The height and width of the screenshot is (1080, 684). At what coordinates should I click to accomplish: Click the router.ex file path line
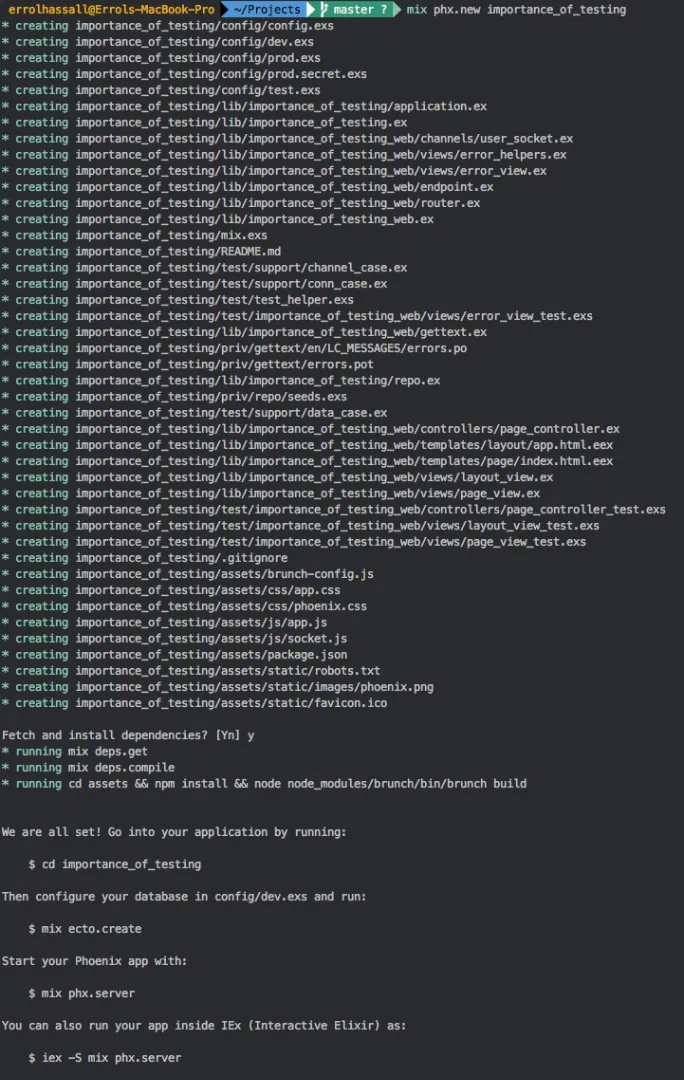(241, 203)
